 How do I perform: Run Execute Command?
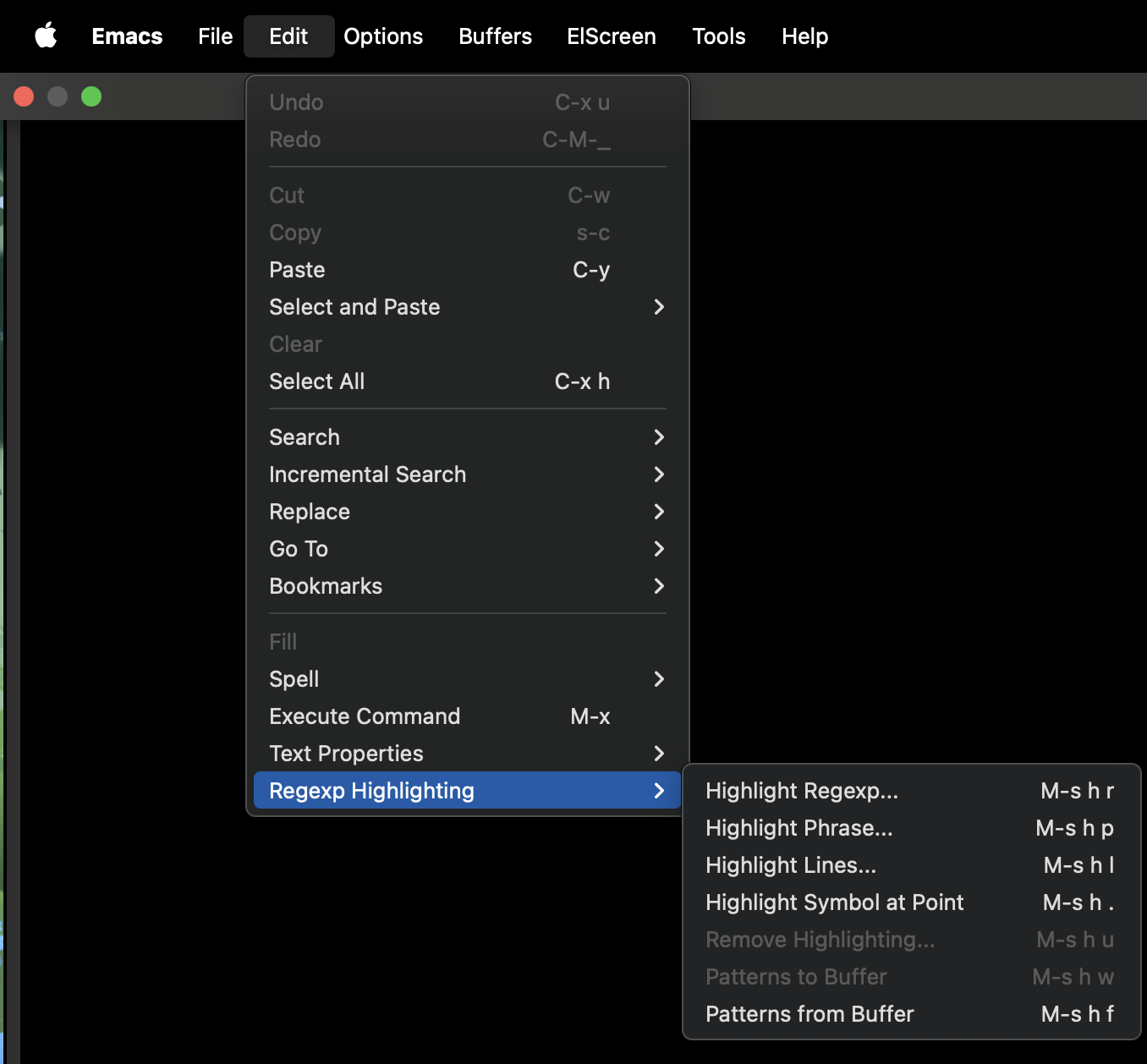click(468, 716)
